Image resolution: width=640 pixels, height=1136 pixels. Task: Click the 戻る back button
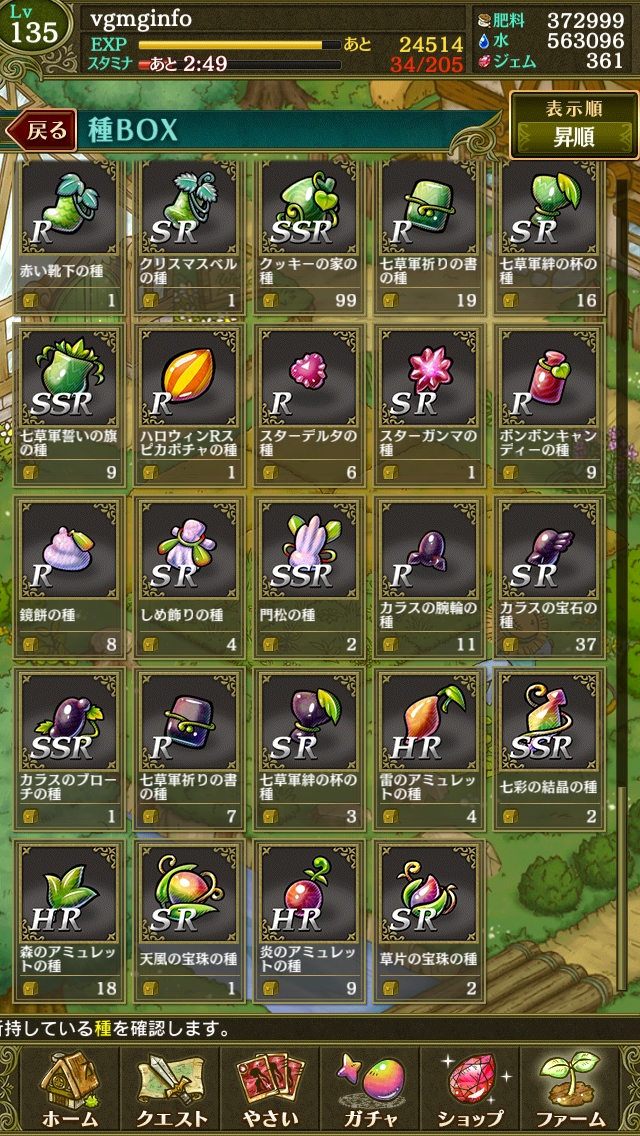click(41, 130)
